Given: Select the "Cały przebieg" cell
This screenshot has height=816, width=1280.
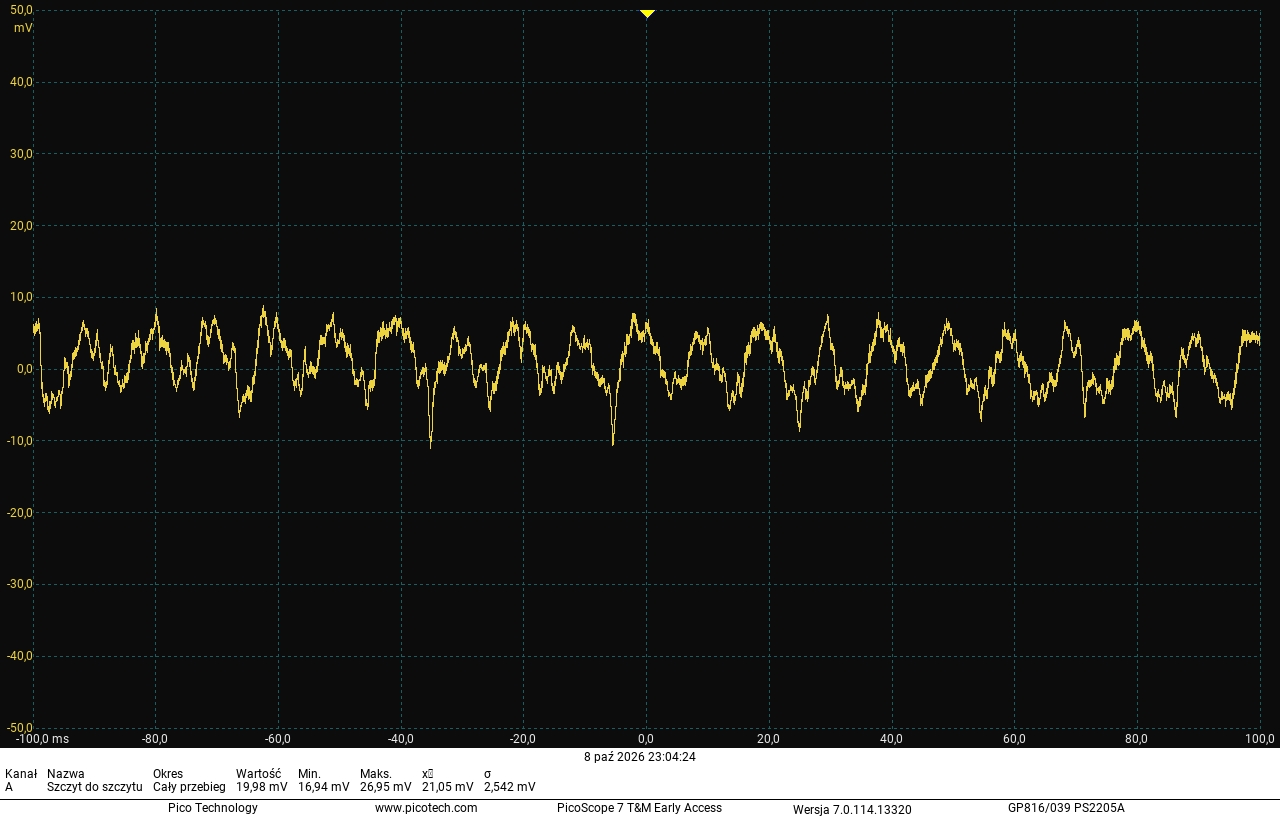Looking at the screenshot, I should [189, 787].
